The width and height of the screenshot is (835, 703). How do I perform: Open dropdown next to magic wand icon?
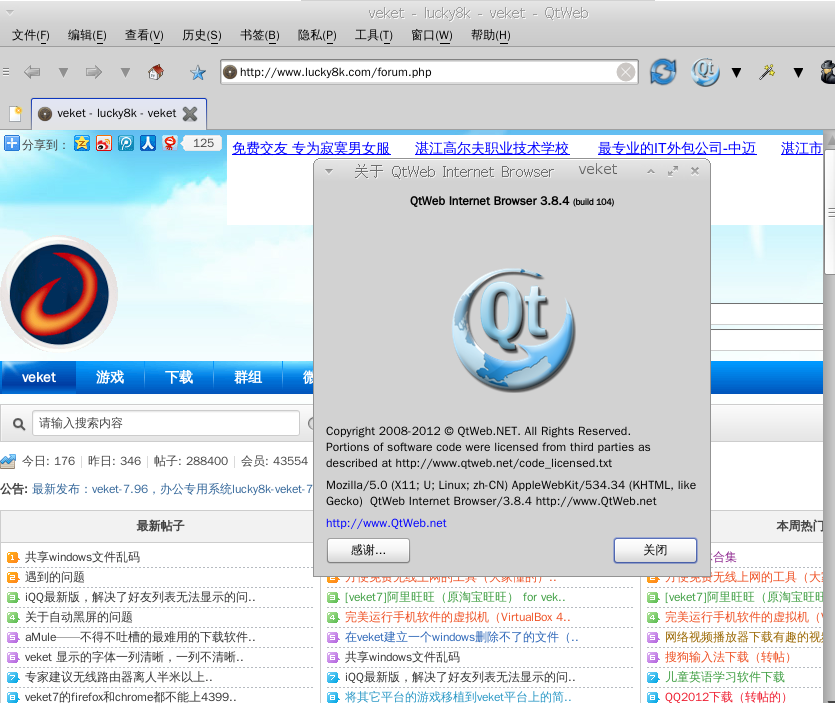pos(798,72)
